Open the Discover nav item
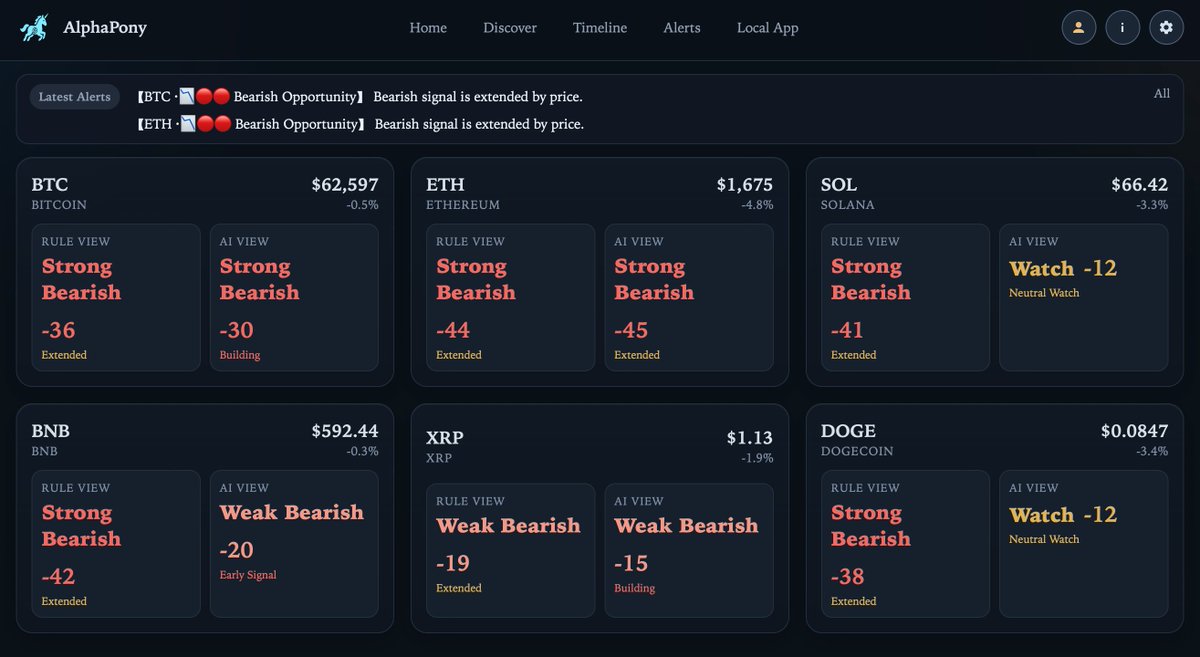 510,28
